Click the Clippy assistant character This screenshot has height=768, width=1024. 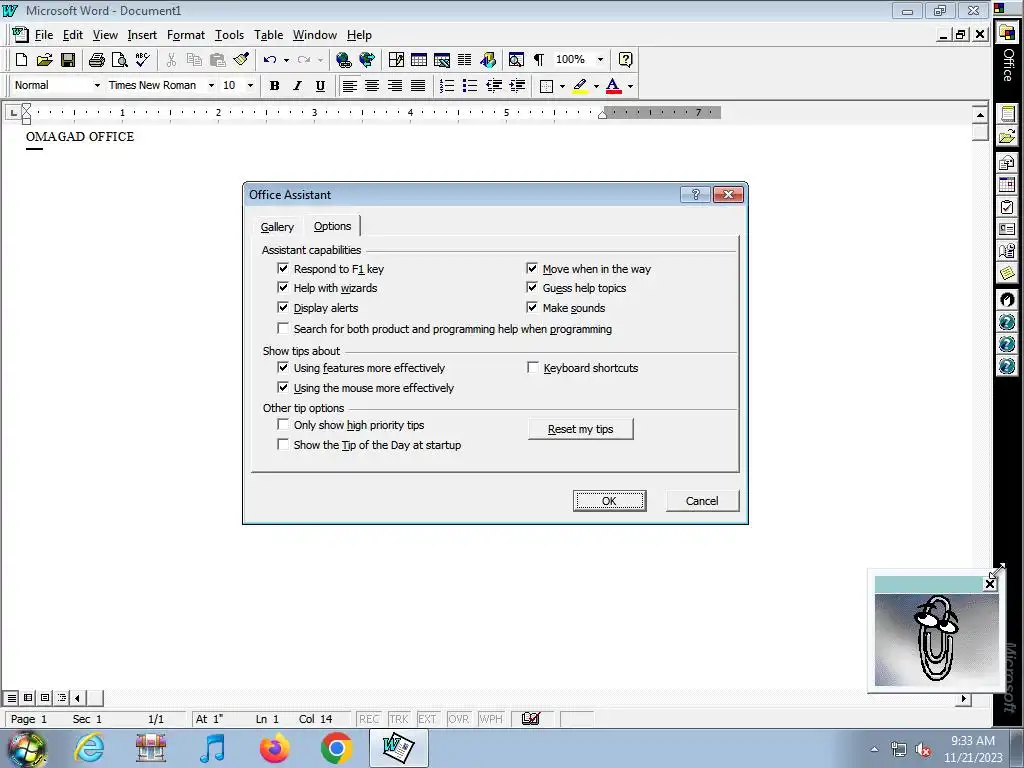[x=935, y=638]
